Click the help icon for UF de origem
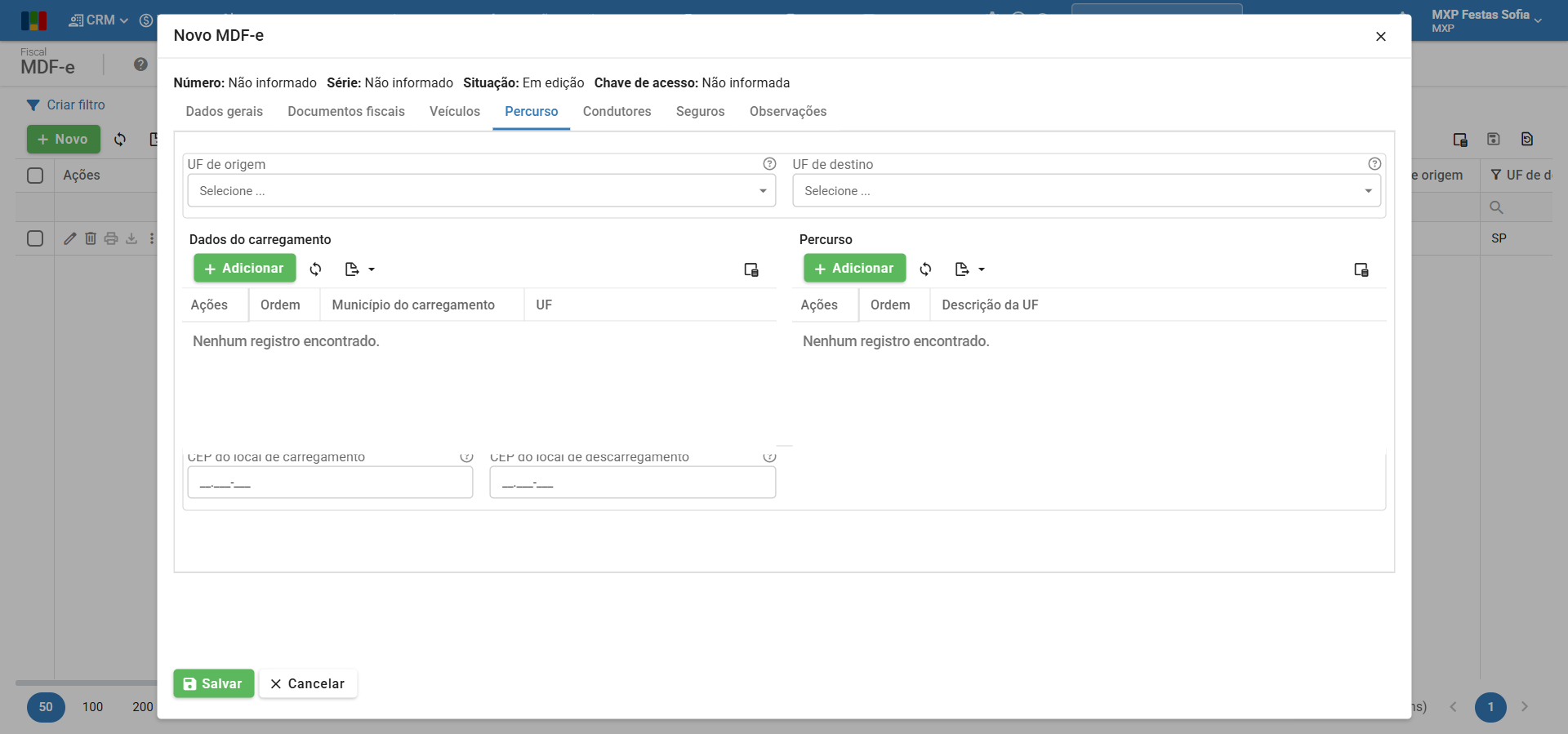This screenshot has width=1568, height=734. click(x=769, y=164)
